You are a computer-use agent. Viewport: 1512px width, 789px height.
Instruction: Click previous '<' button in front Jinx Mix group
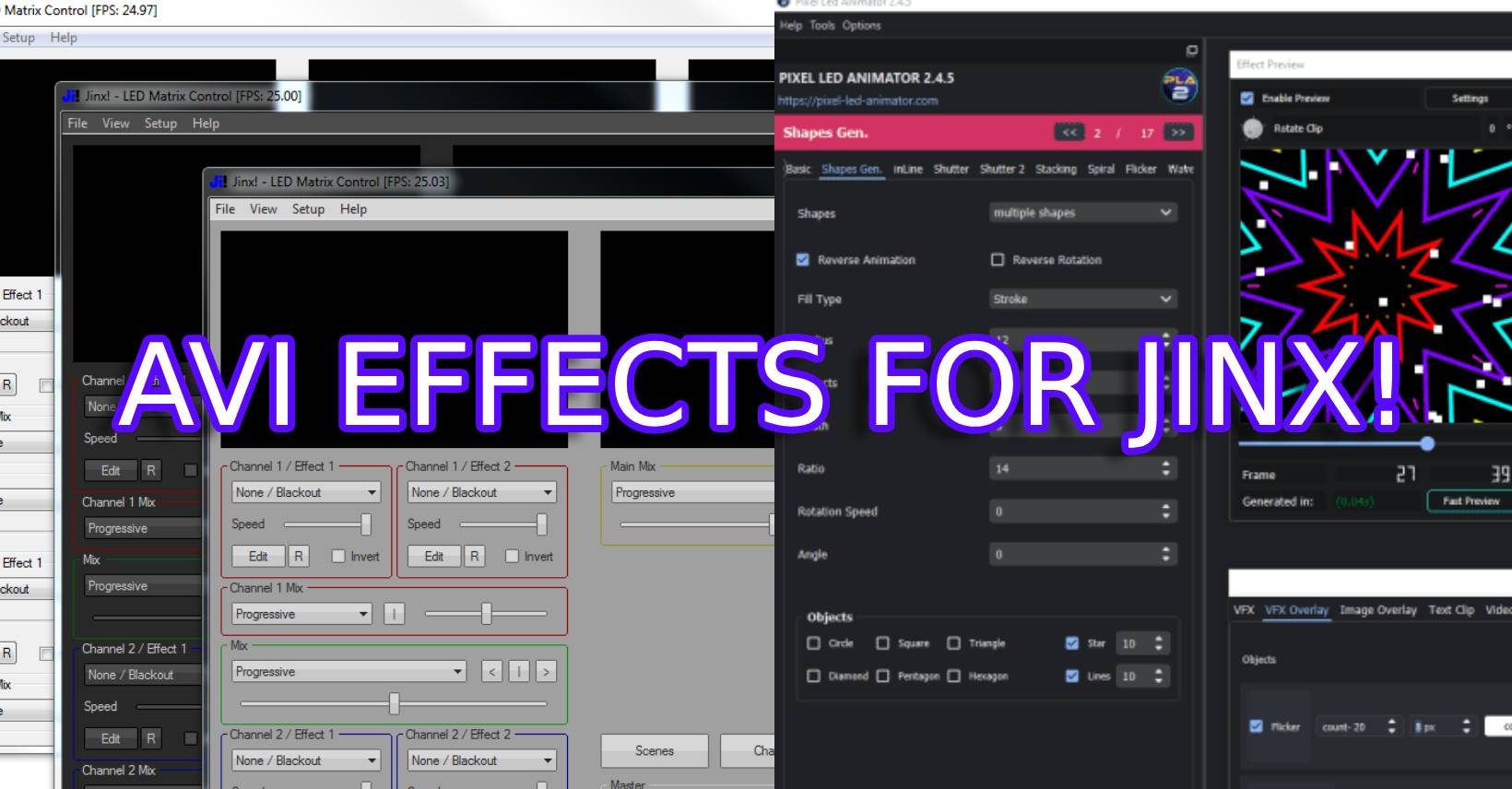click(x=492, y=672)
